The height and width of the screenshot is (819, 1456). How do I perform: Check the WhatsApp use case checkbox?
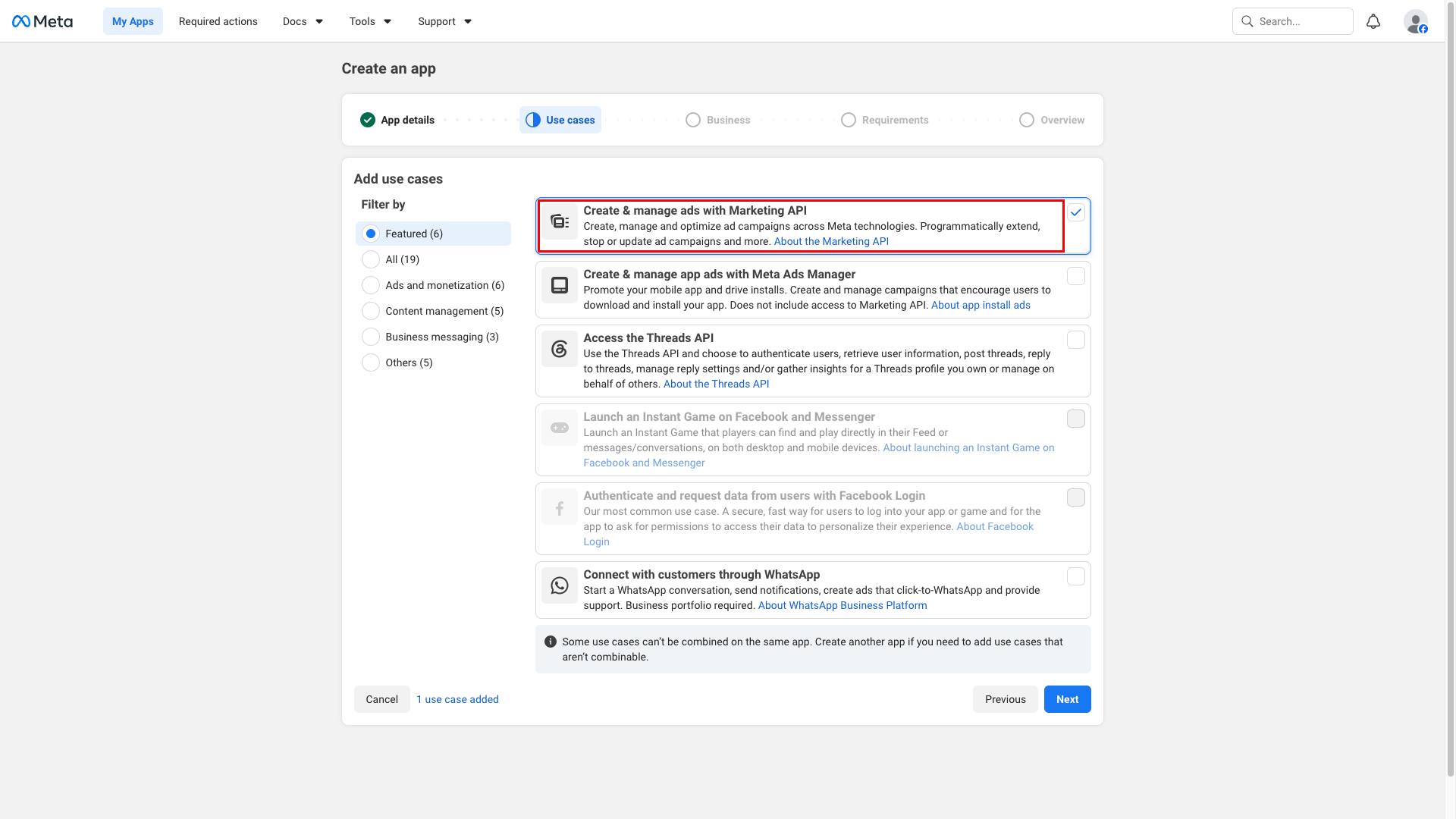[1076, 576]
